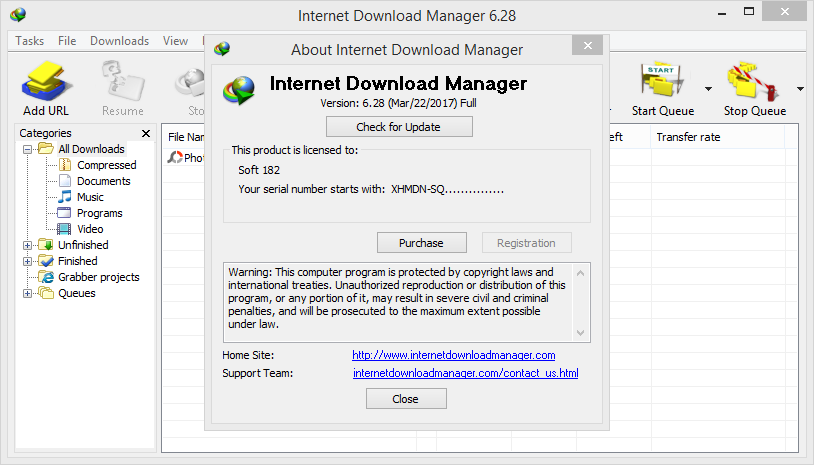Select the Finished category

(x=77, y=261)
